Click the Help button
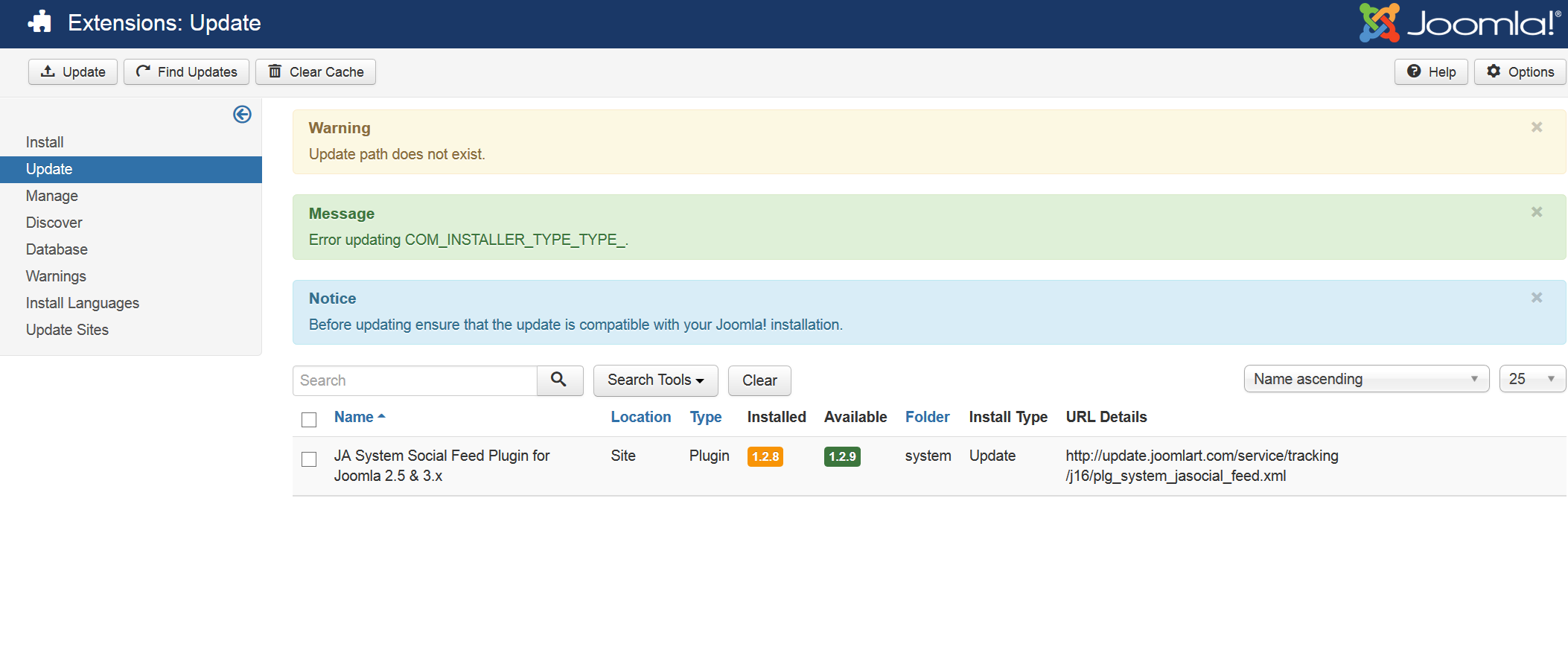1568x670 pixels. tap(1430, 72)
